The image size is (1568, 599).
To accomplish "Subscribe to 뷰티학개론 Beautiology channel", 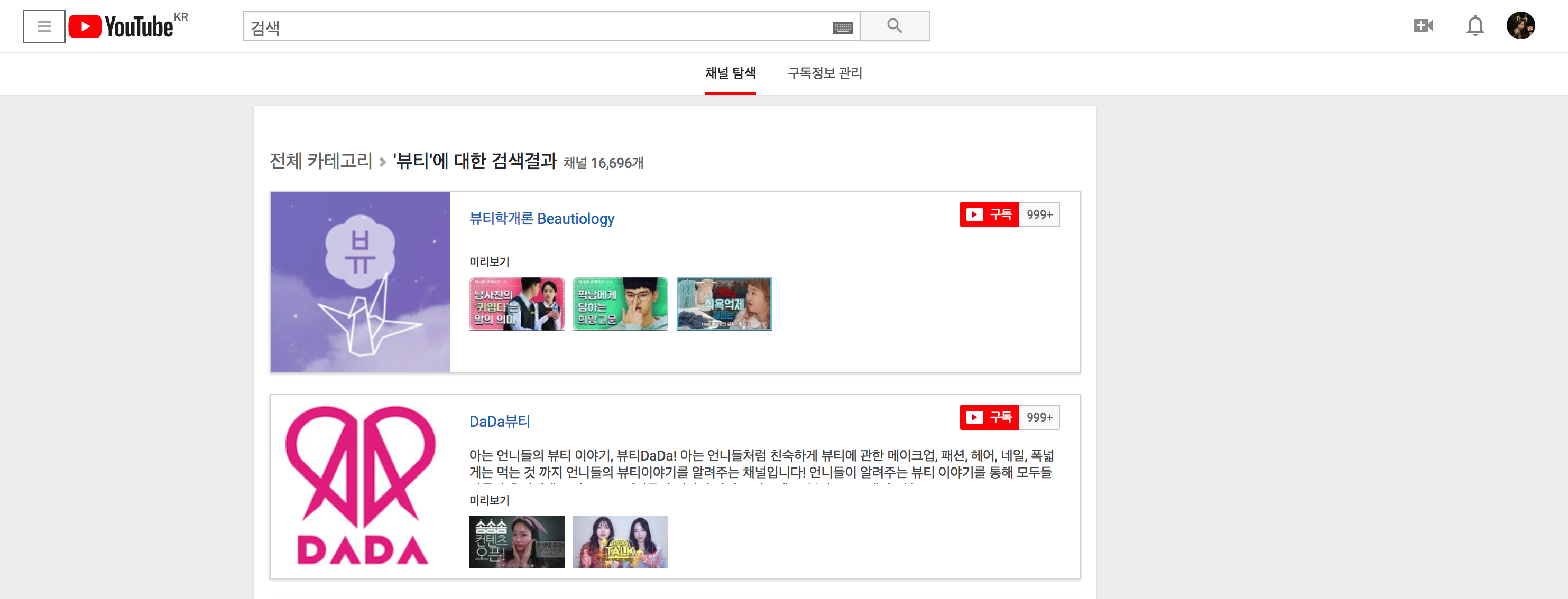I will 989,214.
